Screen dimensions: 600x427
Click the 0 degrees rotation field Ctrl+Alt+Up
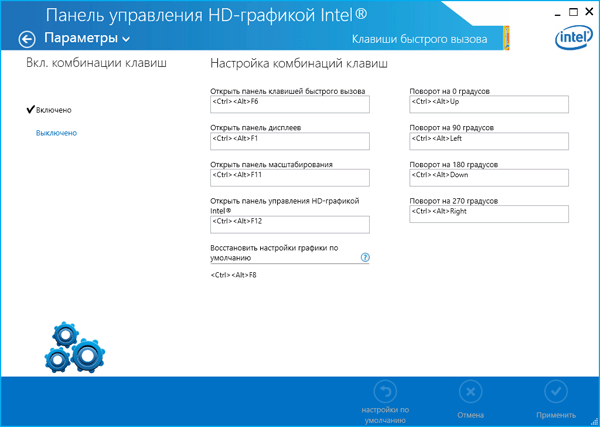pos(489,104)
